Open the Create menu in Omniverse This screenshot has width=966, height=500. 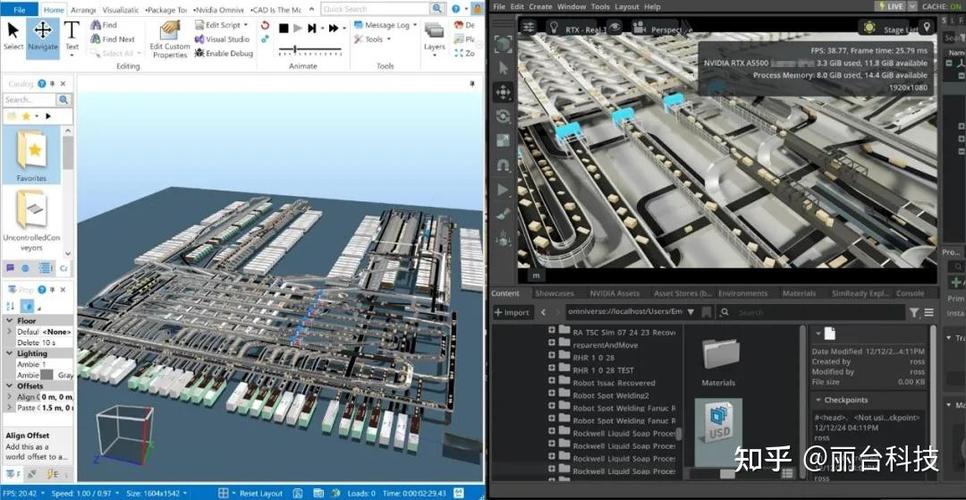click(540, 6)
